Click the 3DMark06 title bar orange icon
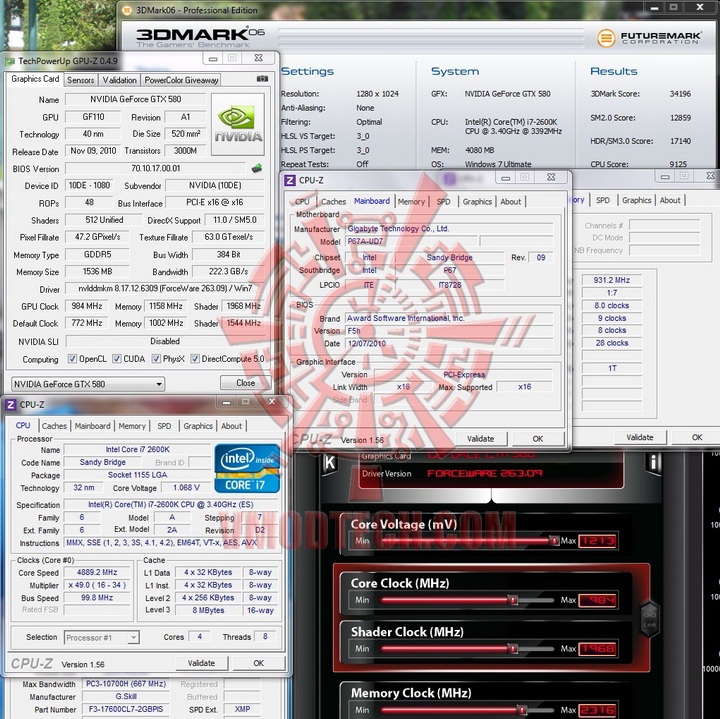This screenshot has width=720, height=719. (127, 10)
